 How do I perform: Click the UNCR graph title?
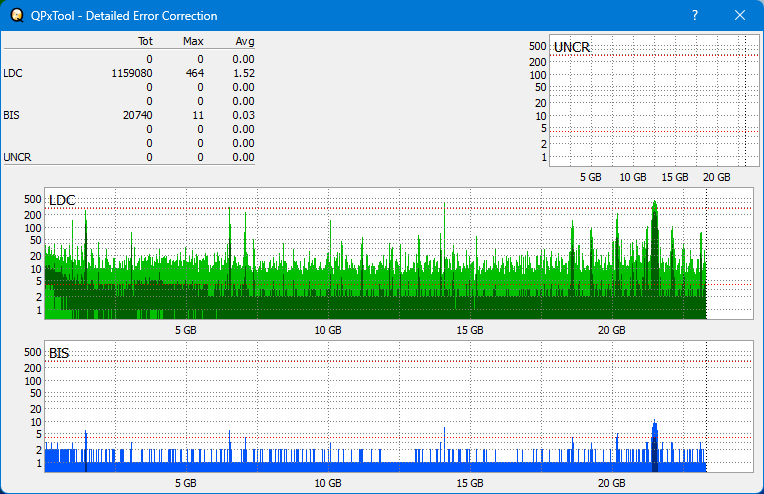572,47
